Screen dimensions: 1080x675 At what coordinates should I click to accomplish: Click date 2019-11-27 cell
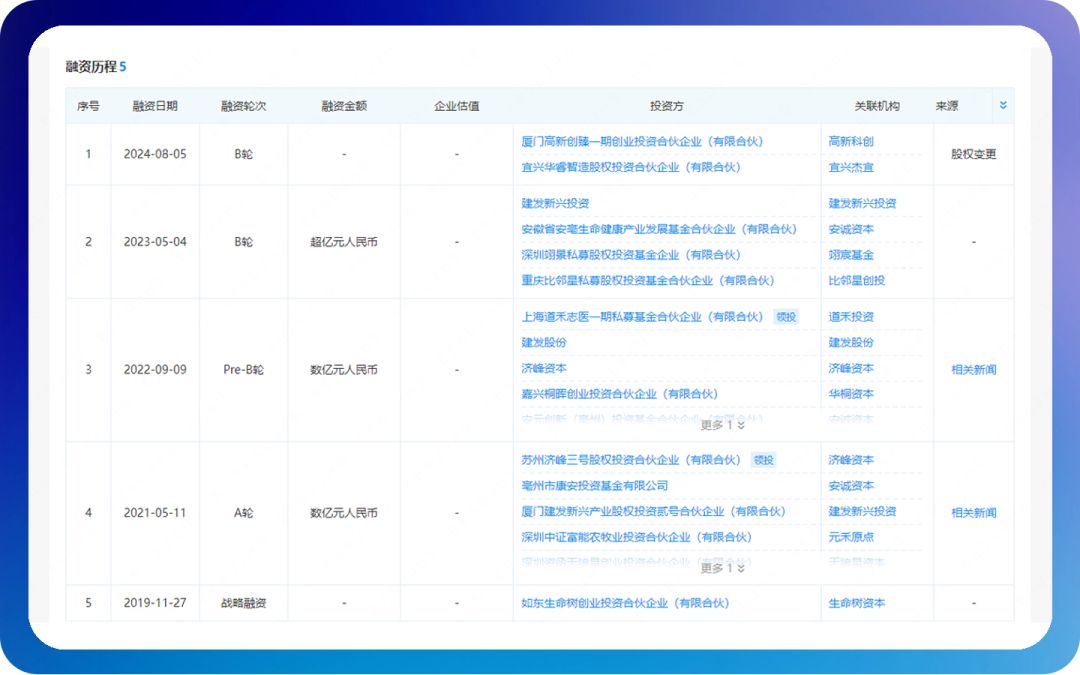(155, 603)
